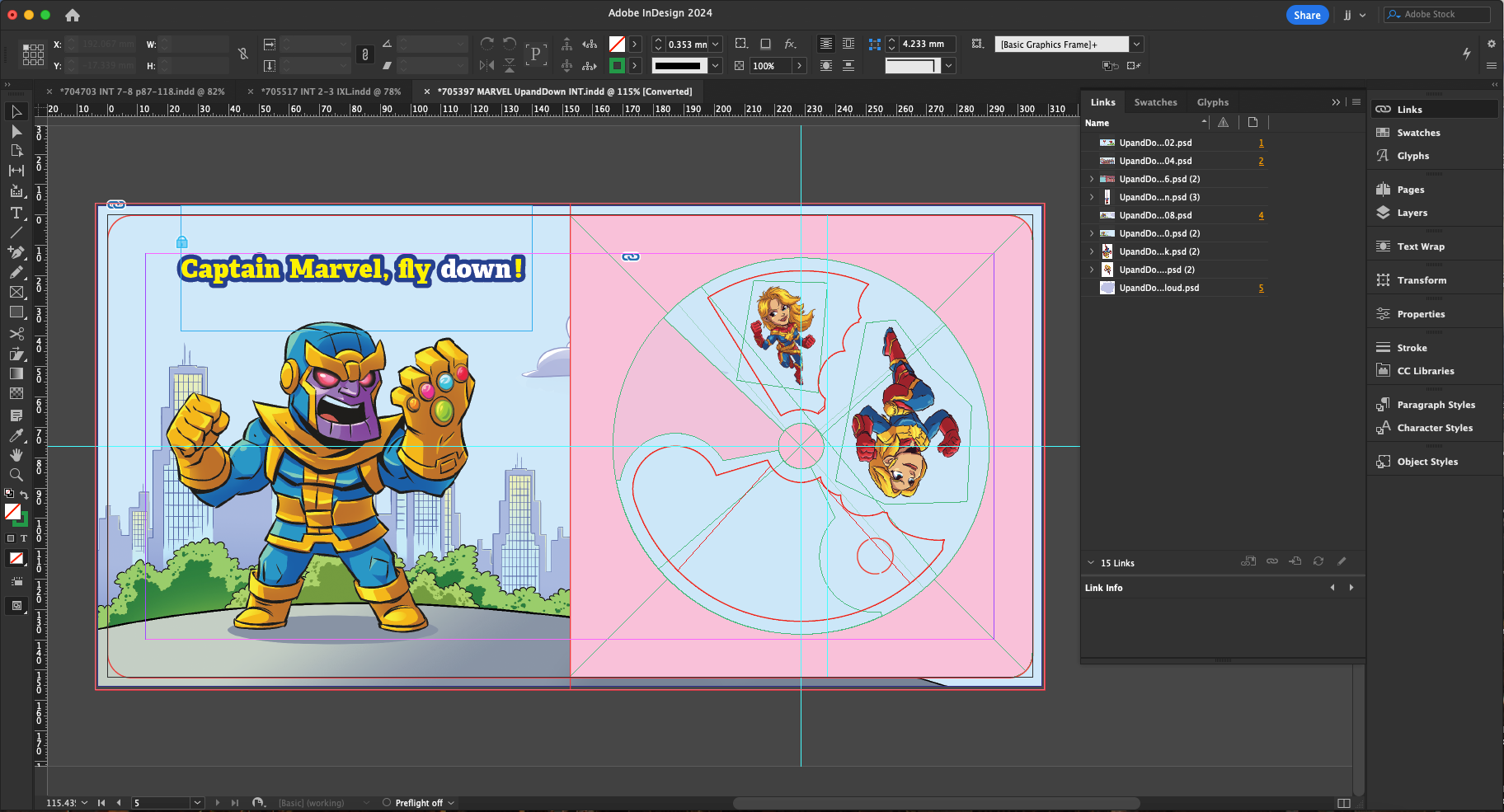The width and height of the screenshot is (1504, 812).
Task: Go to InDesign Home screen
Action: coord(73,15)
